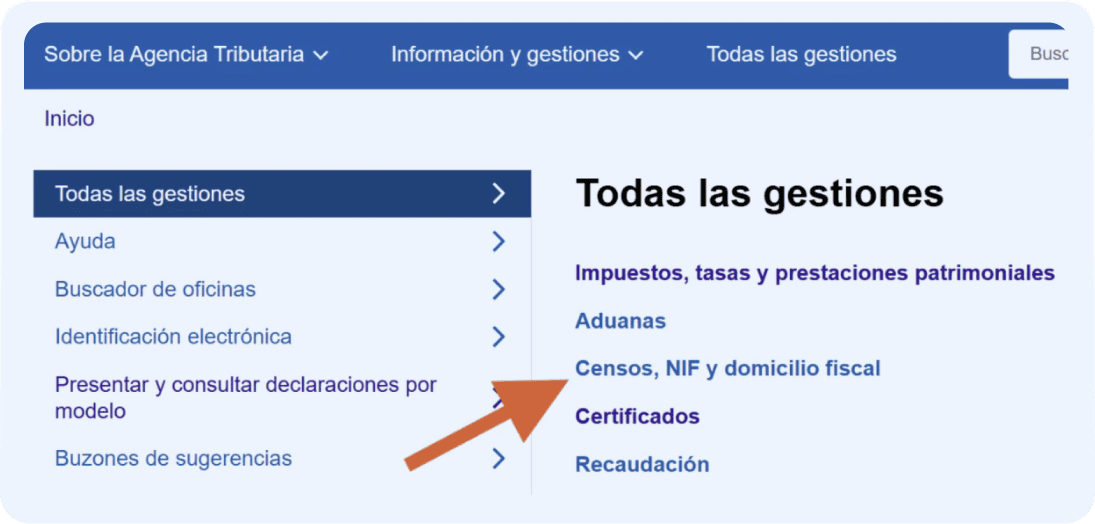Open Buscador de oficinas sidebar link
1095x524 pixels.
155,289
